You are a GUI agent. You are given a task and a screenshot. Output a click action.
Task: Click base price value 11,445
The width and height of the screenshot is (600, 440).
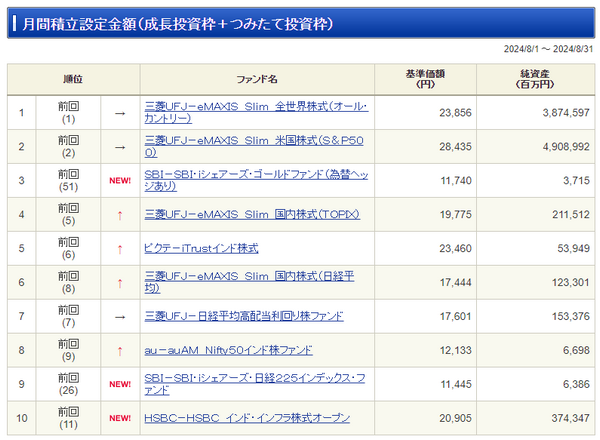[456, 384]
